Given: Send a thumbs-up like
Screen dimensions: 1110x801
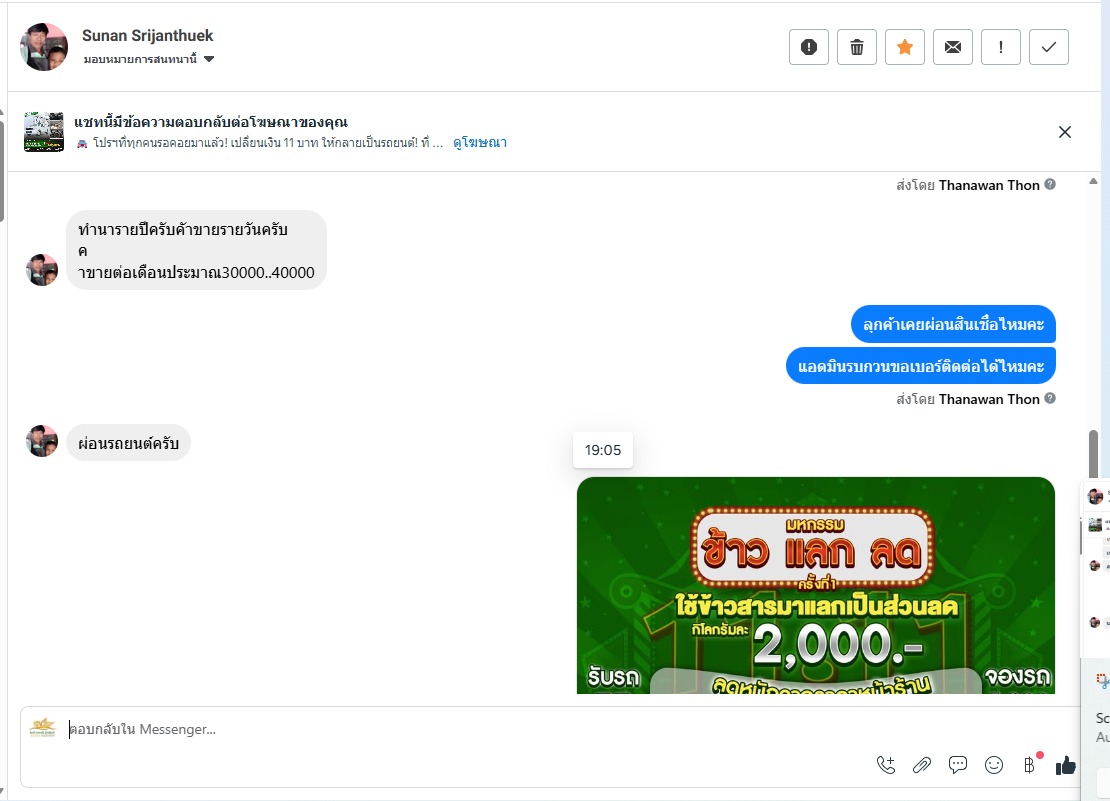Looking at the screenshot, I should pyautogui.click(x=1065, y=765).
